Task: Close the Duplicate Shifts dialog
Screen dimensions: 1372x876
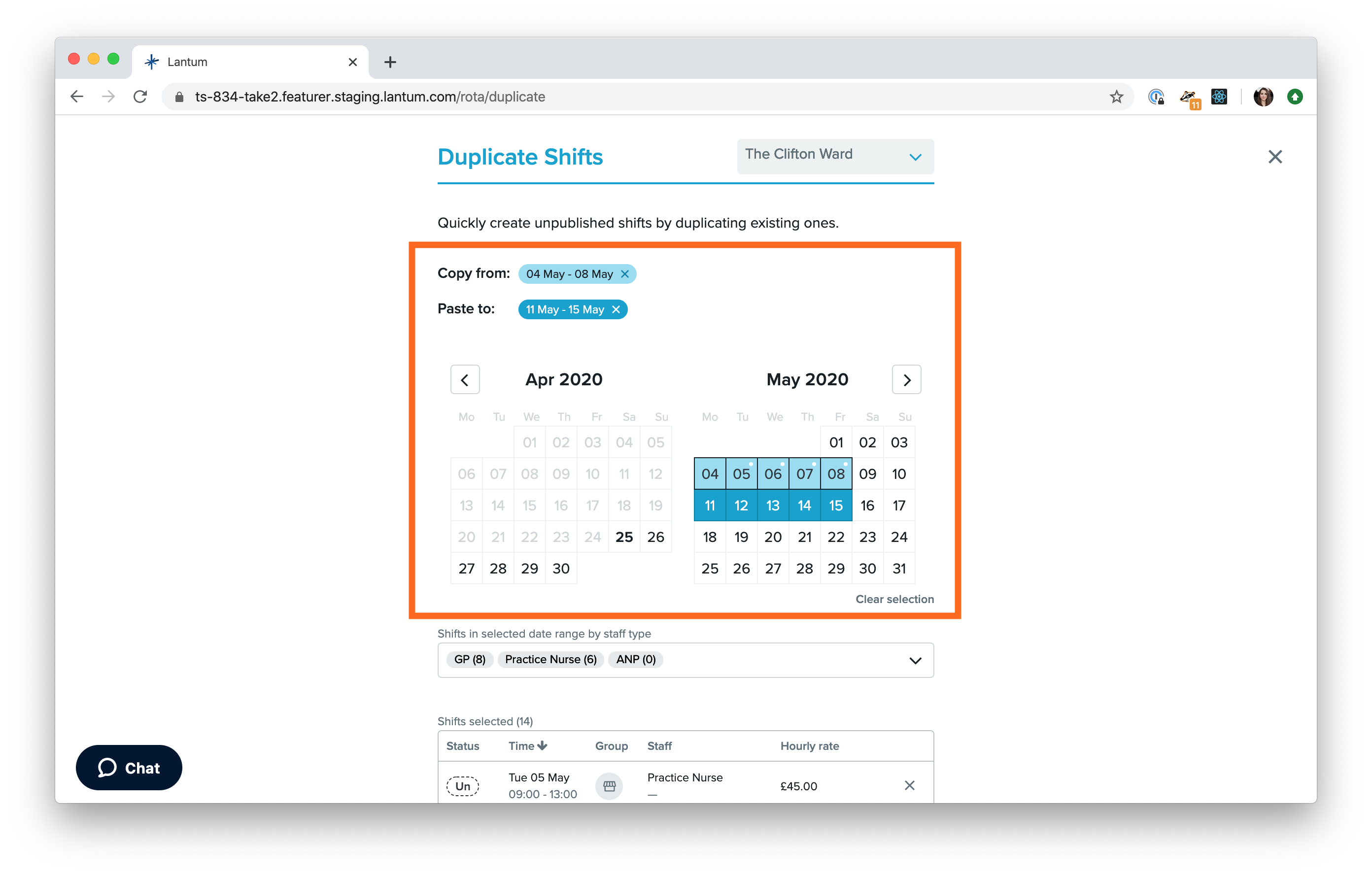Action: [x=1275, y=157]
